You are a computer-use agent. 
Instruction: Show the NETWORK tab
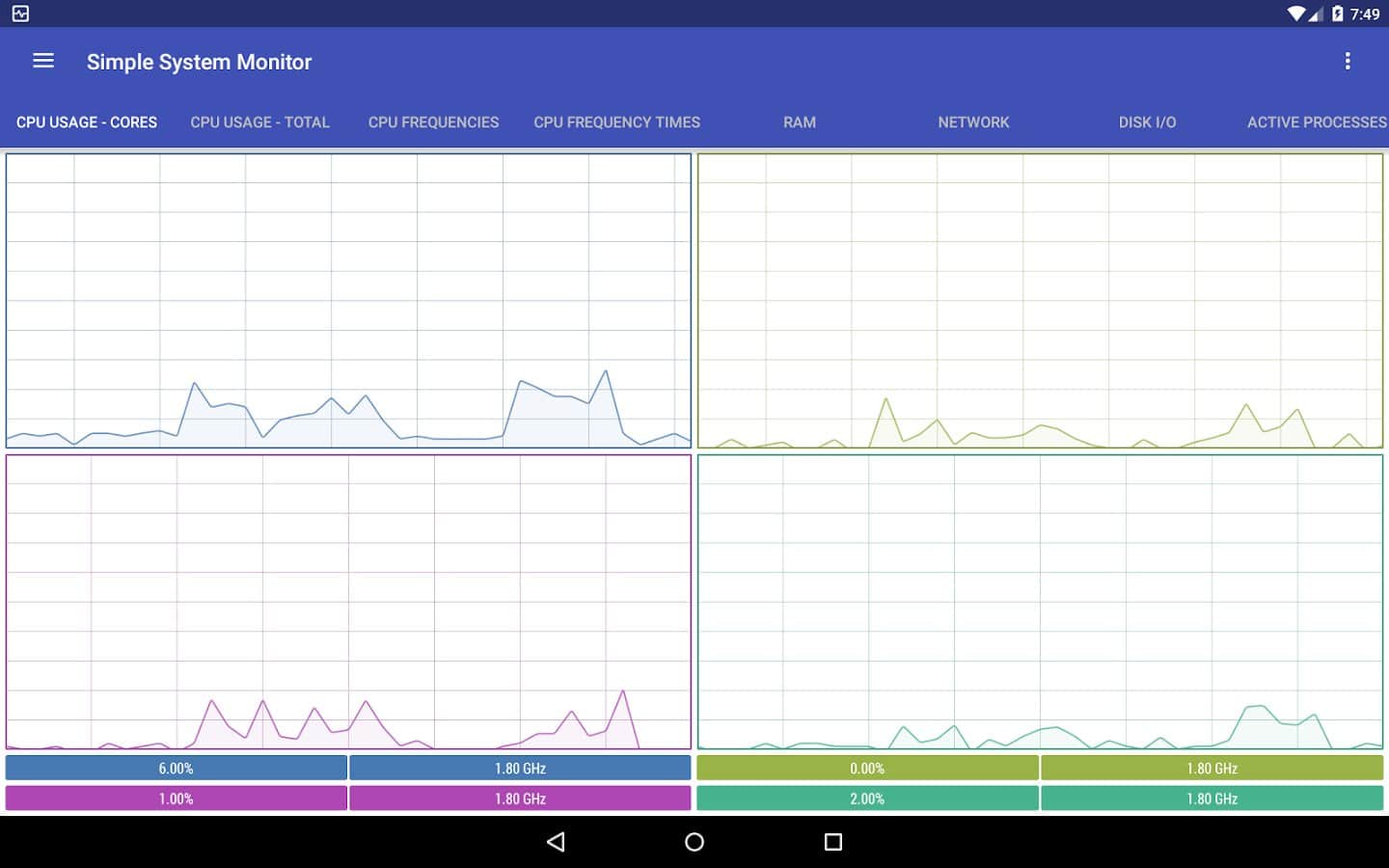(973, 122)
